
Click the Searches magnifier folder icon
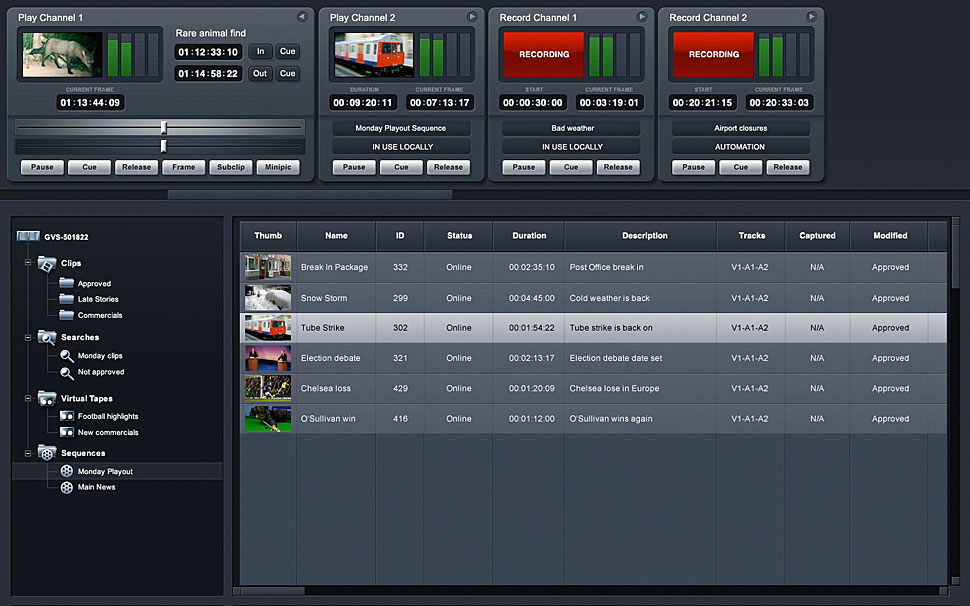point(46,338)
